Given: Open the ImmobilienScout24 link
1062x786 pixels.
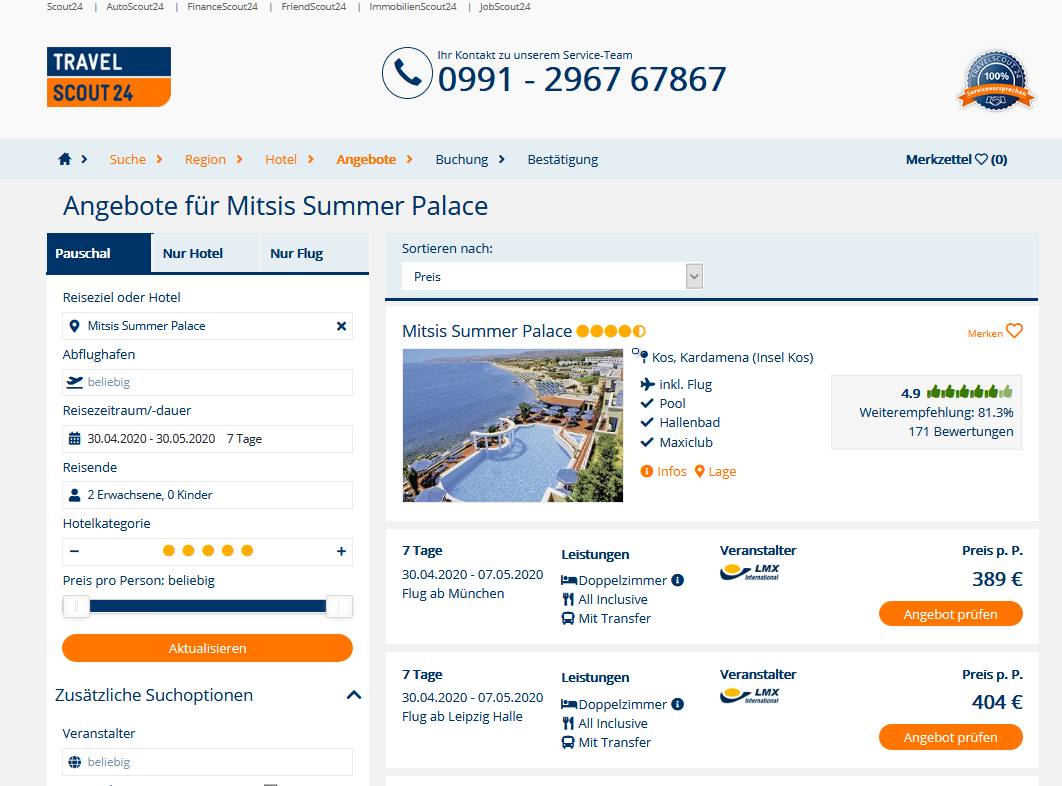Looking at the screenshot, I should tap(412, 7).
